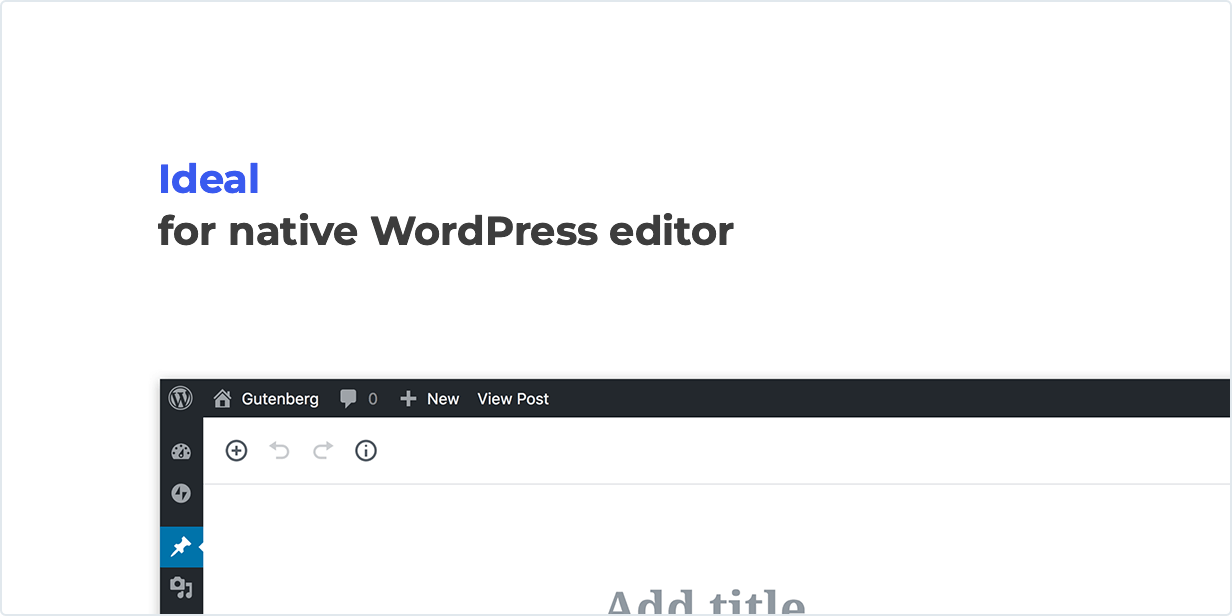
Task: Open content structure details via the info icon
Action: tap(365, 451)
